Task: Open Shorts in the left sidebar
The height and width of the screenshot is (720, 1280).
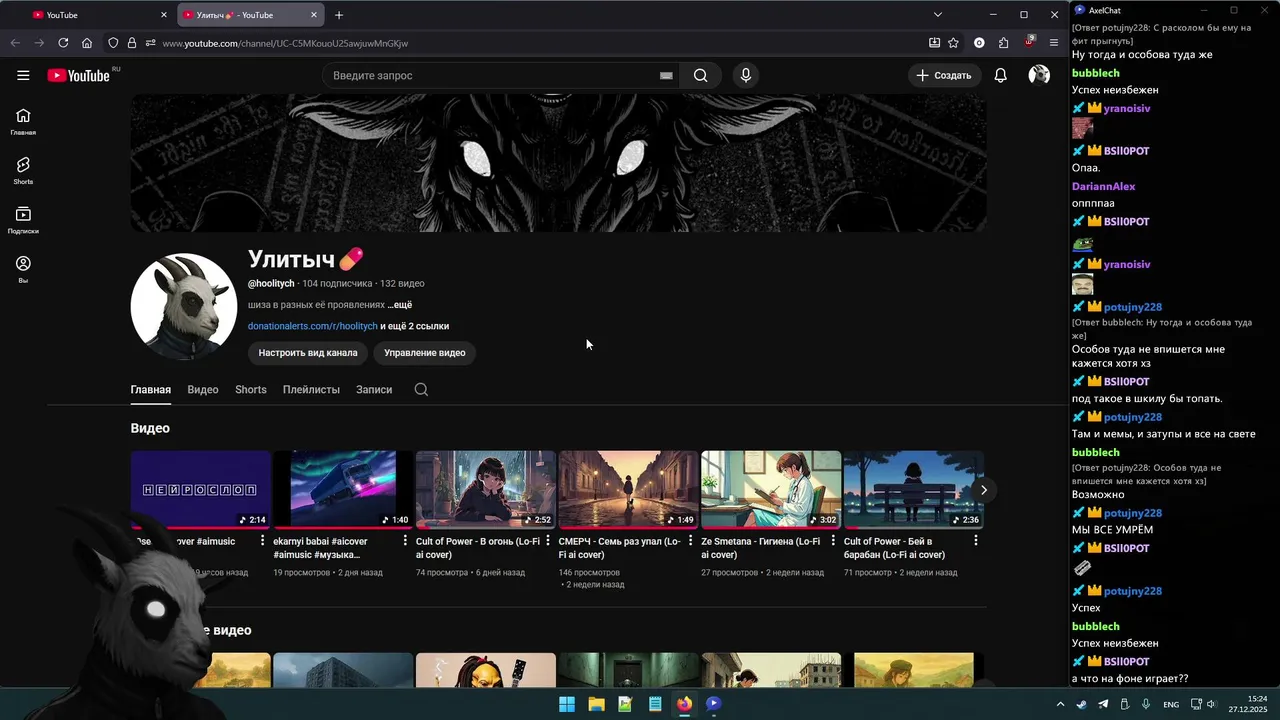Action: pyautogui.click(x=23, y=171)
